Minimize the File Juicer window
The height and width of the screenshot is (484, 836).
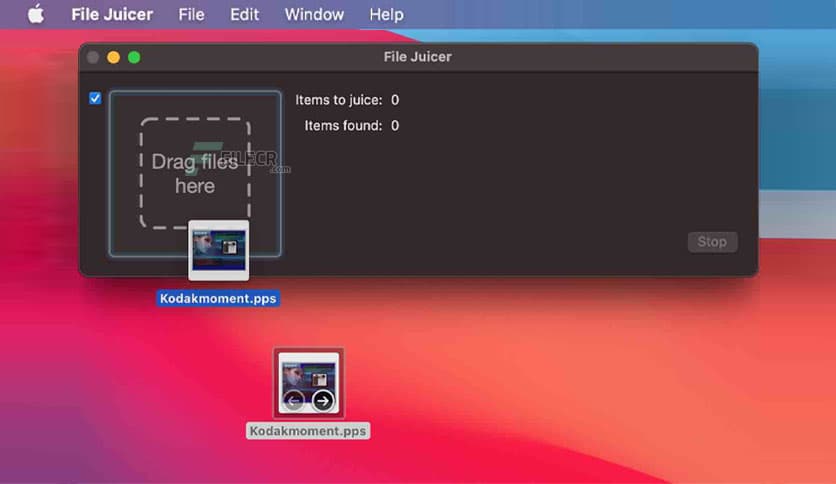click(113, 57)
